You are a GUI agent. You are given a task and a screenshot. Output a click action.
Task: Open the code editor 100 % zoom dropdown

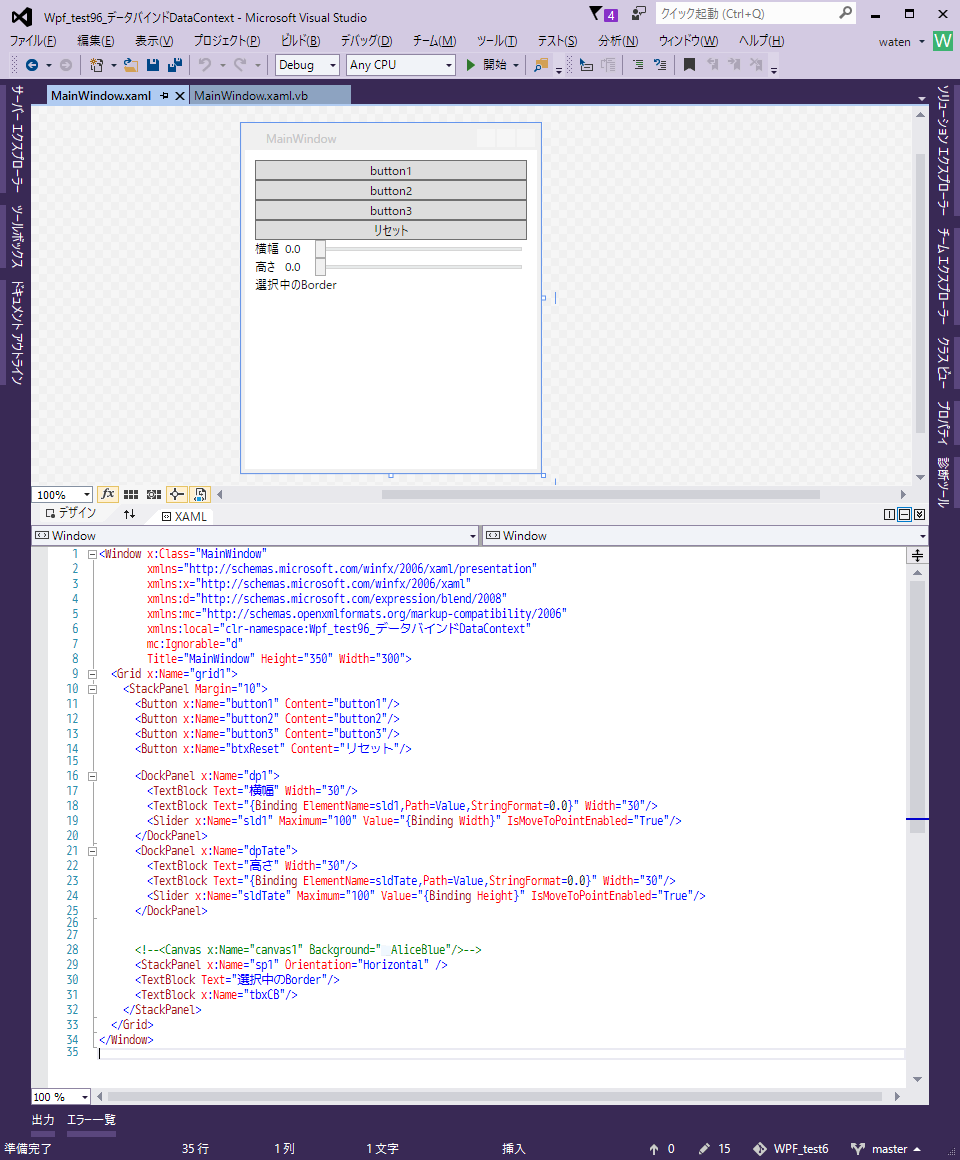[61, 1096]
